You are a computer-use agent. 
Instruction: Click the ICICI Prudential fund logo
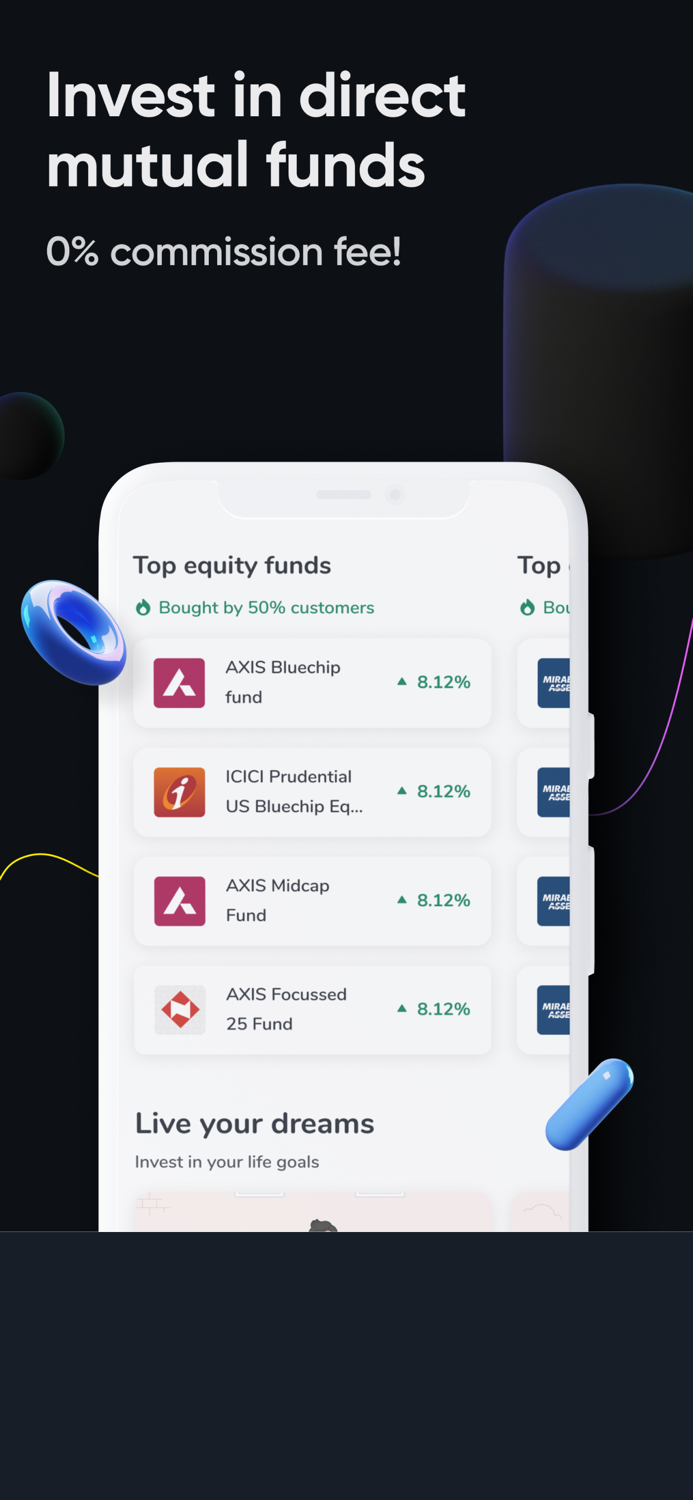[x=179, y=792]
